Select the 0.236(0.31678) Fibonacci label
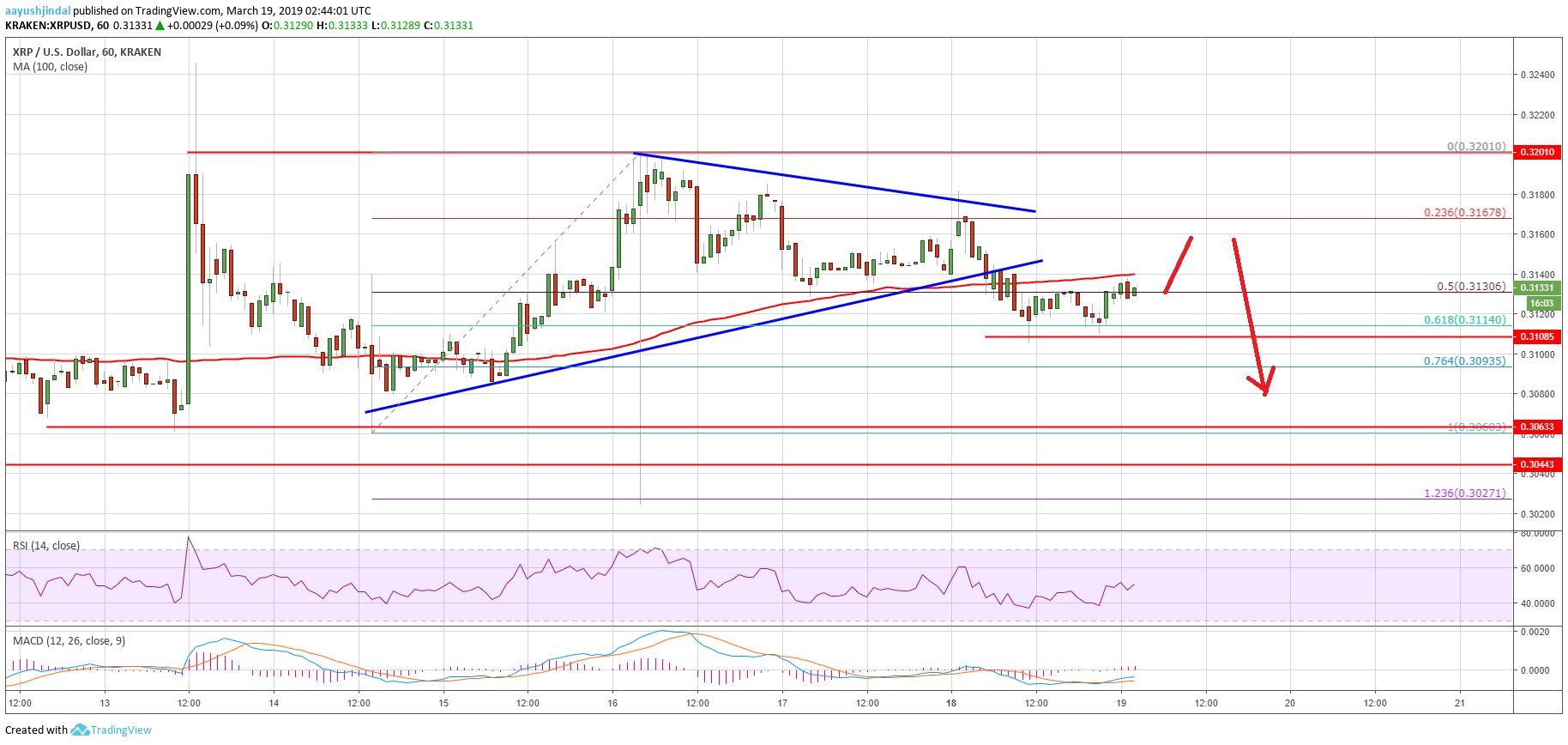1568x745 pixels. point(1465,213)
